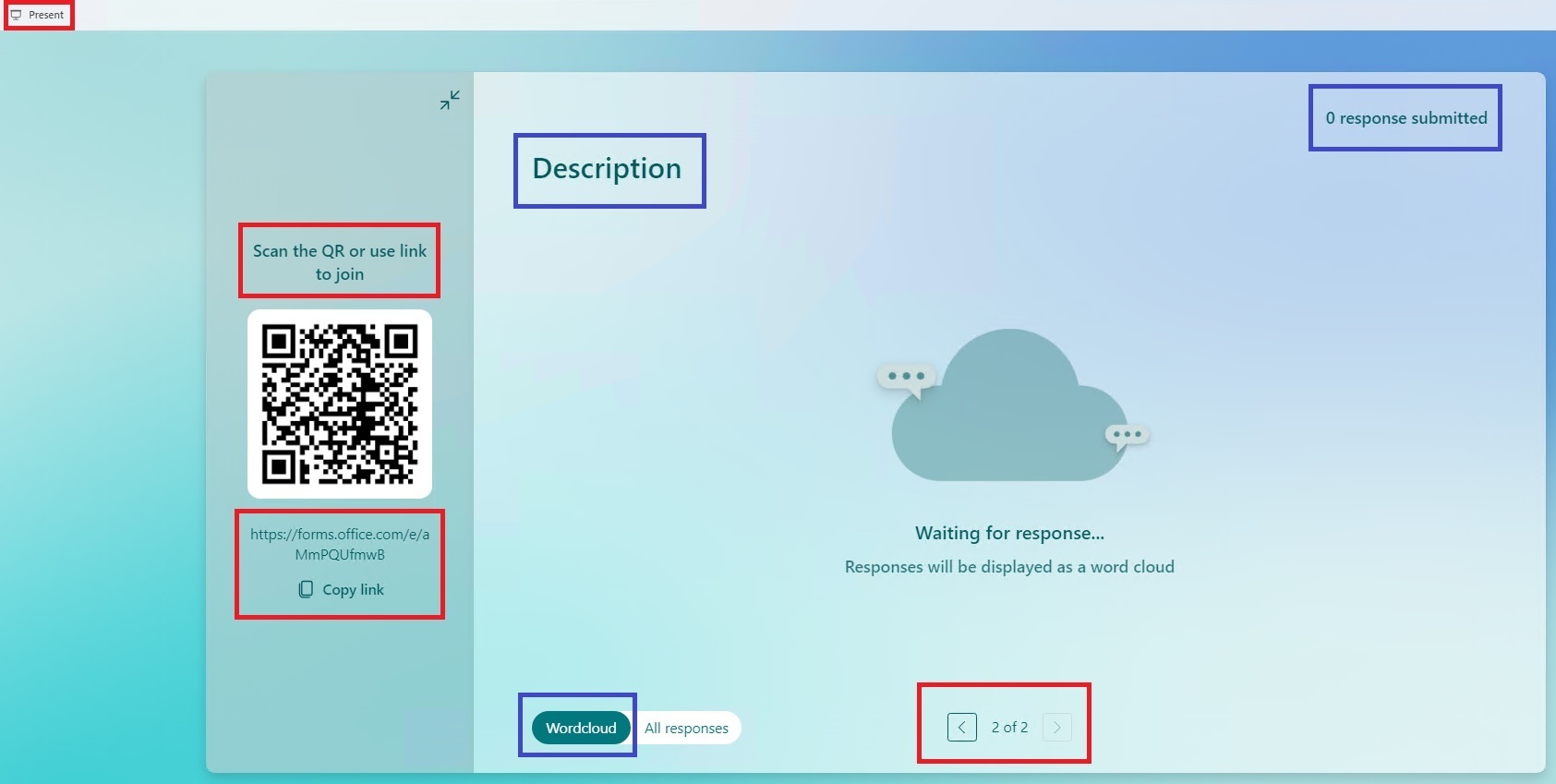This screenshot has height=784, width=1556.
Task: Collapse the QR code side panel
Action: (x=450, y=100)
